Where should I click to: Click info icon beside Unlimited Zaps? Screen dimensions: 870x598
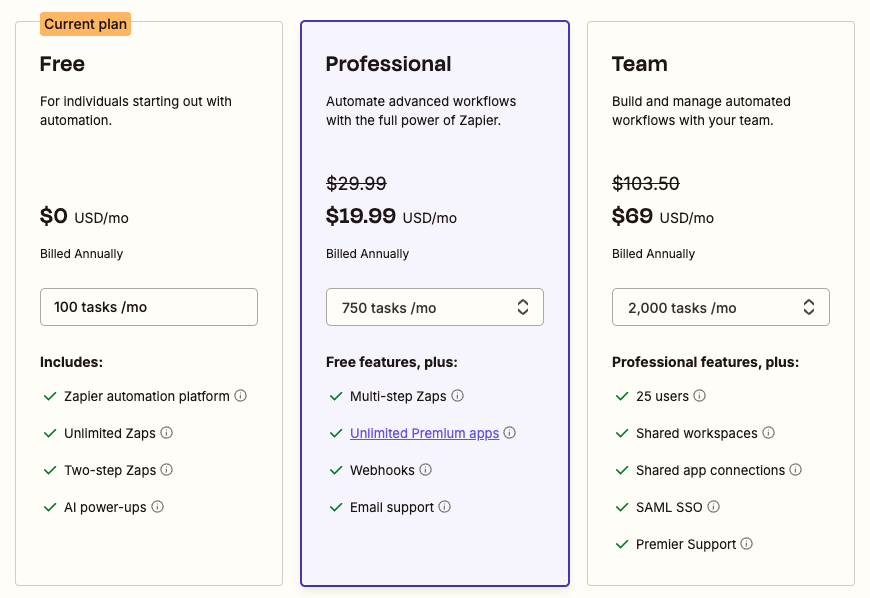point(166,433)
